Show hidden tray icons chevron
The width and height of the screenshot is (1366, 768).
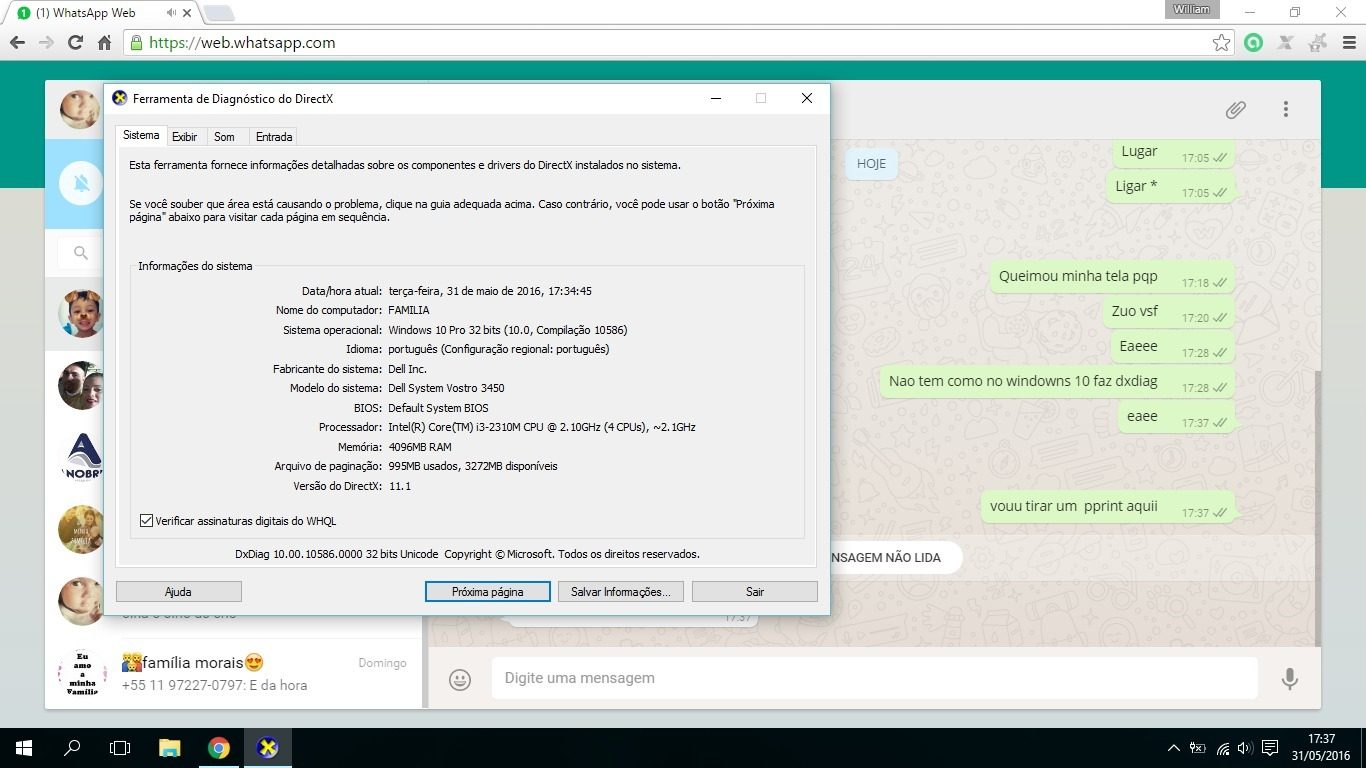[1174, 748]
